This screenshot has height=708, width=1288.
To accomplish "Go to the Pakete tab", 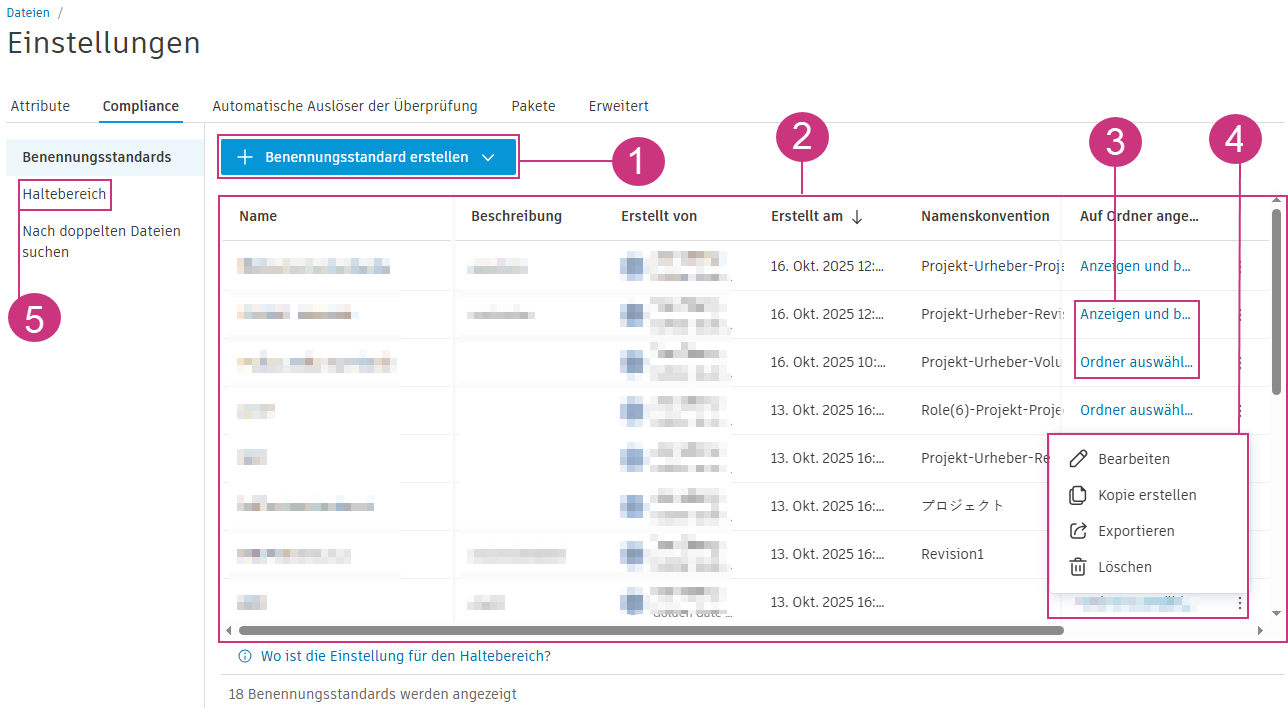I will point(533,106).
